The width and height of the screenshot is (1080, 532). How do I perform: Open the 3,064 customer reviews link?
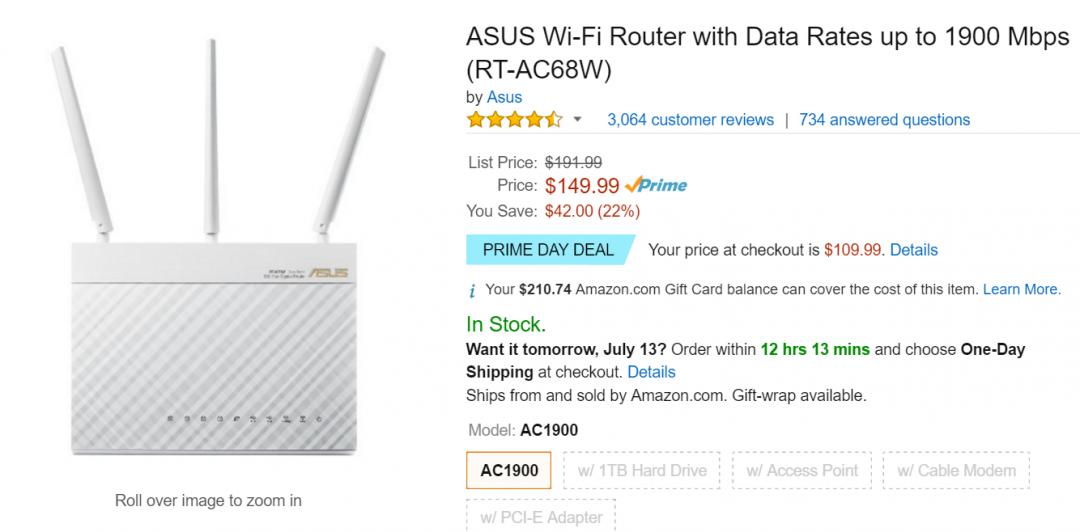click(x=690, y=120)
